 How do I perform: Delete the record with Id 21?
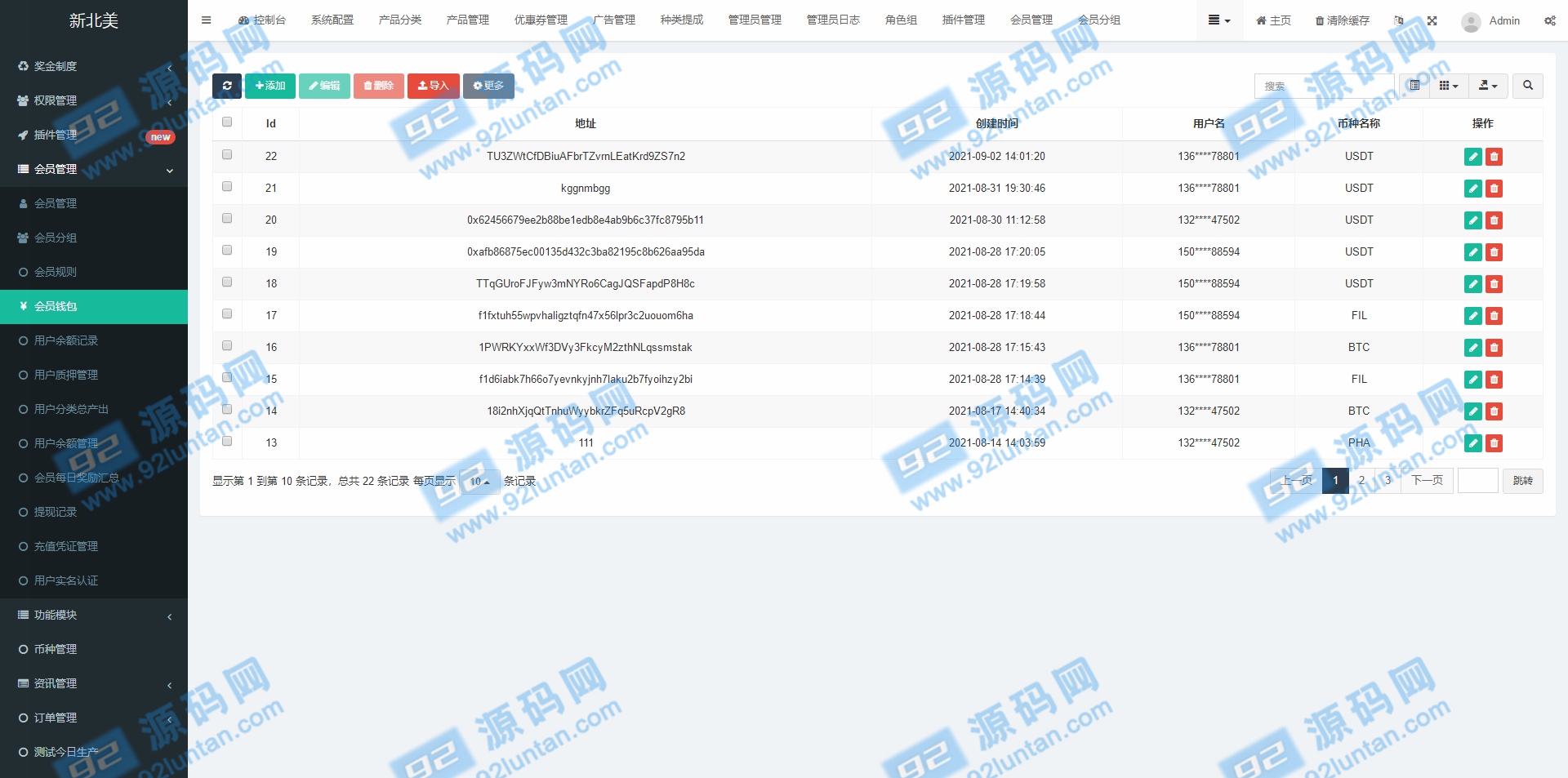(x=1494, y=189)
